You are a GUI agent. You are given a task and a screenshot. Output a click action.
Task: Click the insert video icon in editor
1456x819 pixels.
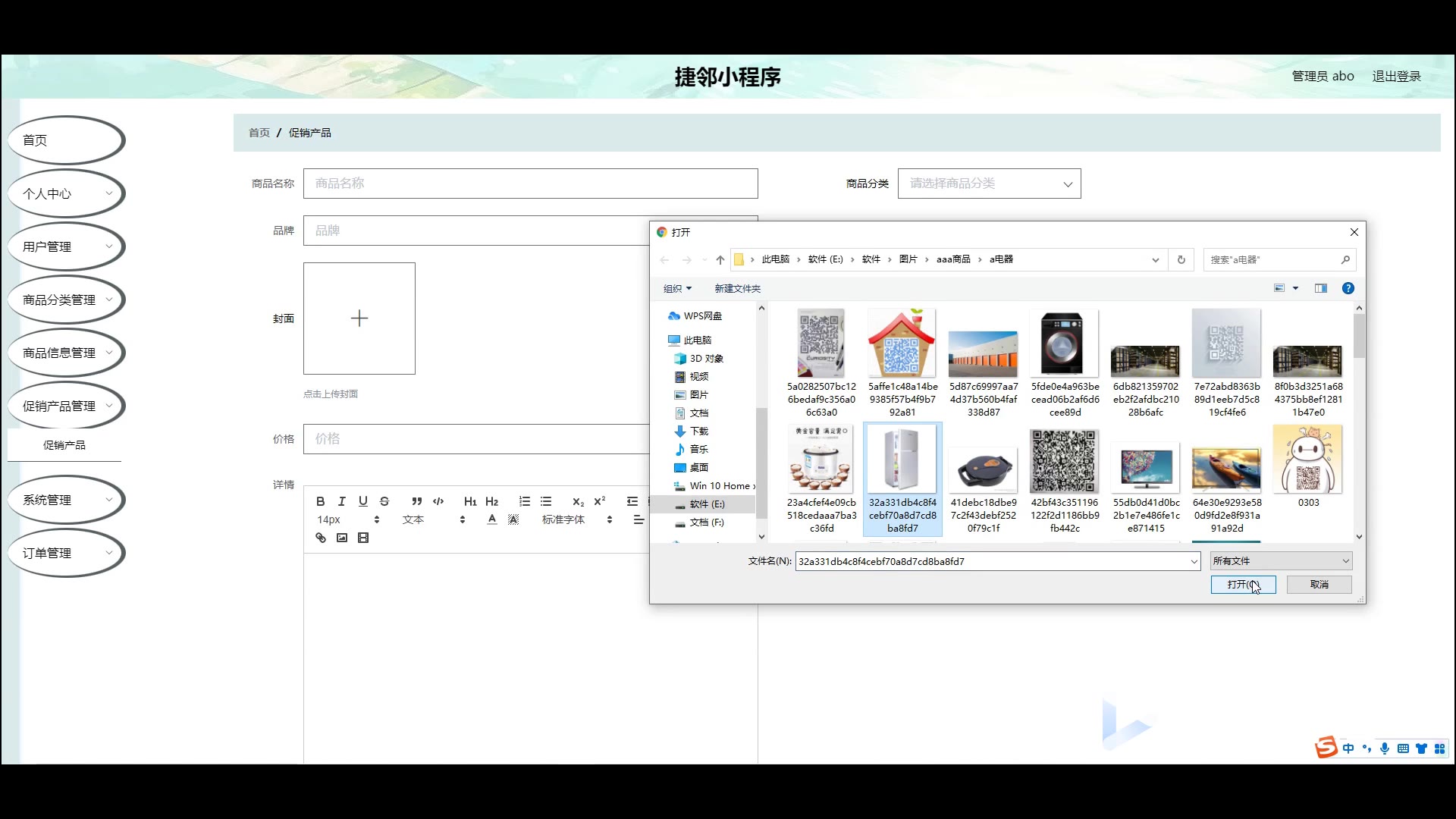coord(363,538)
